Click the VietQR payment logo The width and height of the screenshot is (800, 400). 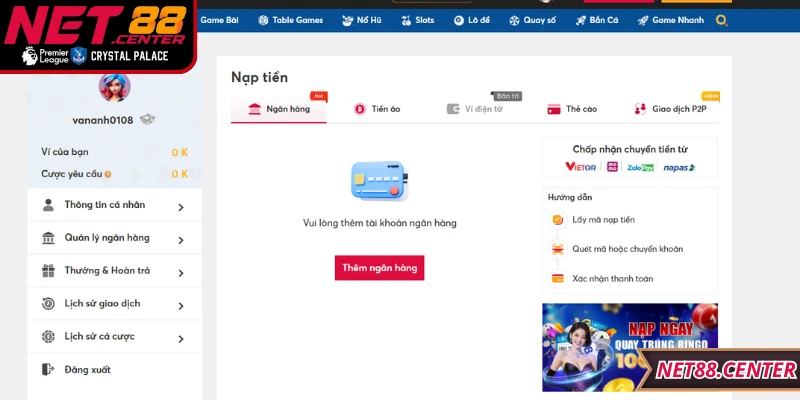581,167
